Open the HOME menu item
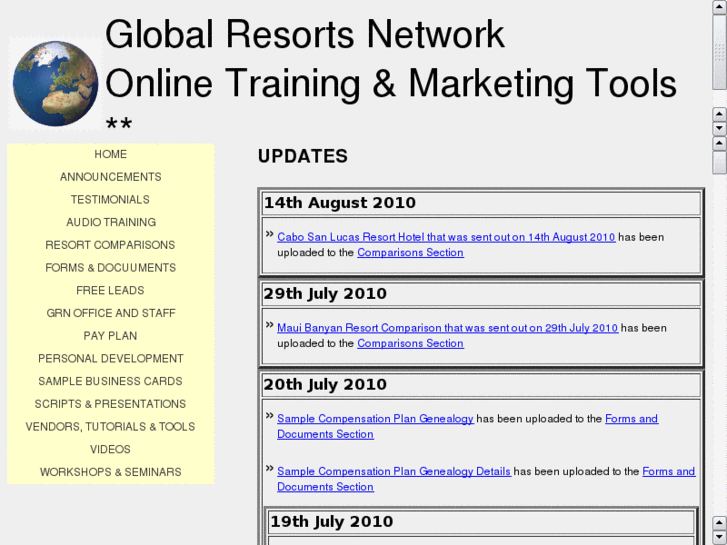Screen dimensions: 727x545 click(110, 154)
